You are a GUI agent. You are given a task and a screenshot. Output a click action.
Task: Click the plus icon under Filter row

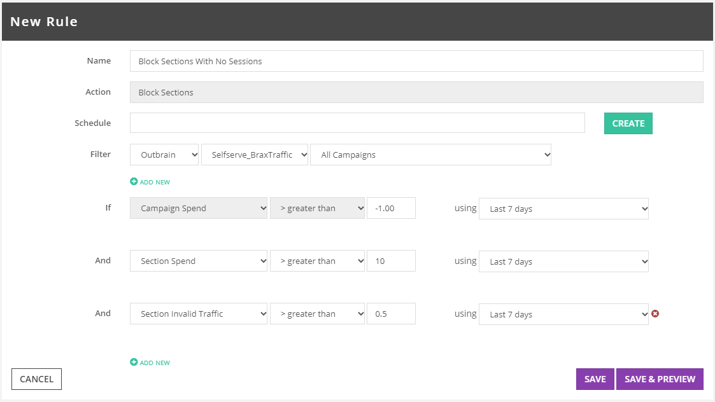(x=134, y=181)
